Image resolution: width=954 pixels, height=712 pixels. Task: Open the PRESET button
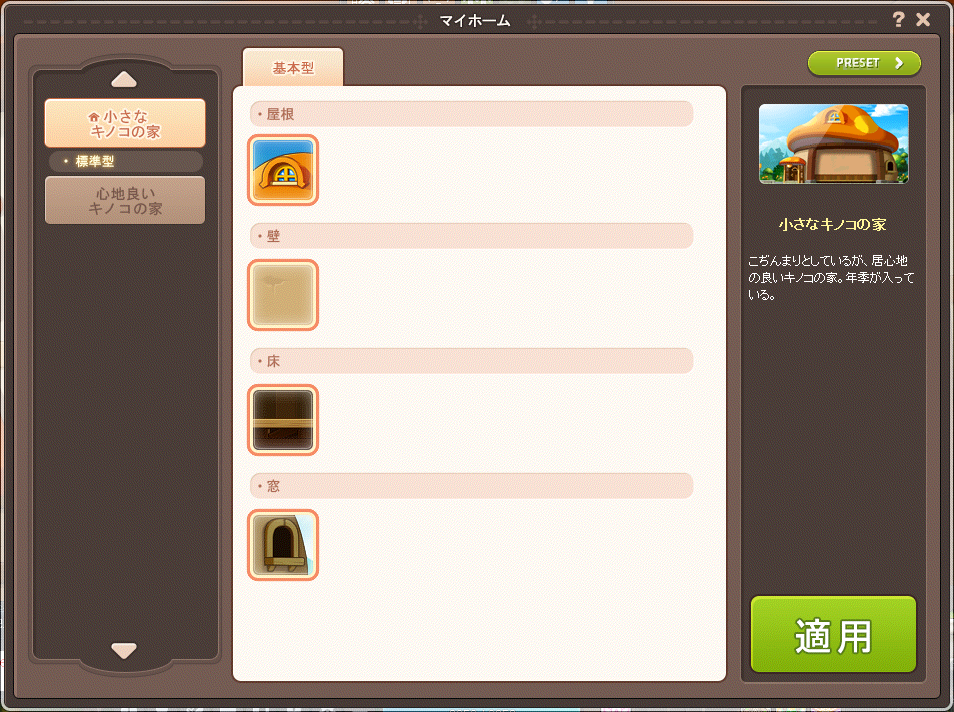click(x=864, y=63)
